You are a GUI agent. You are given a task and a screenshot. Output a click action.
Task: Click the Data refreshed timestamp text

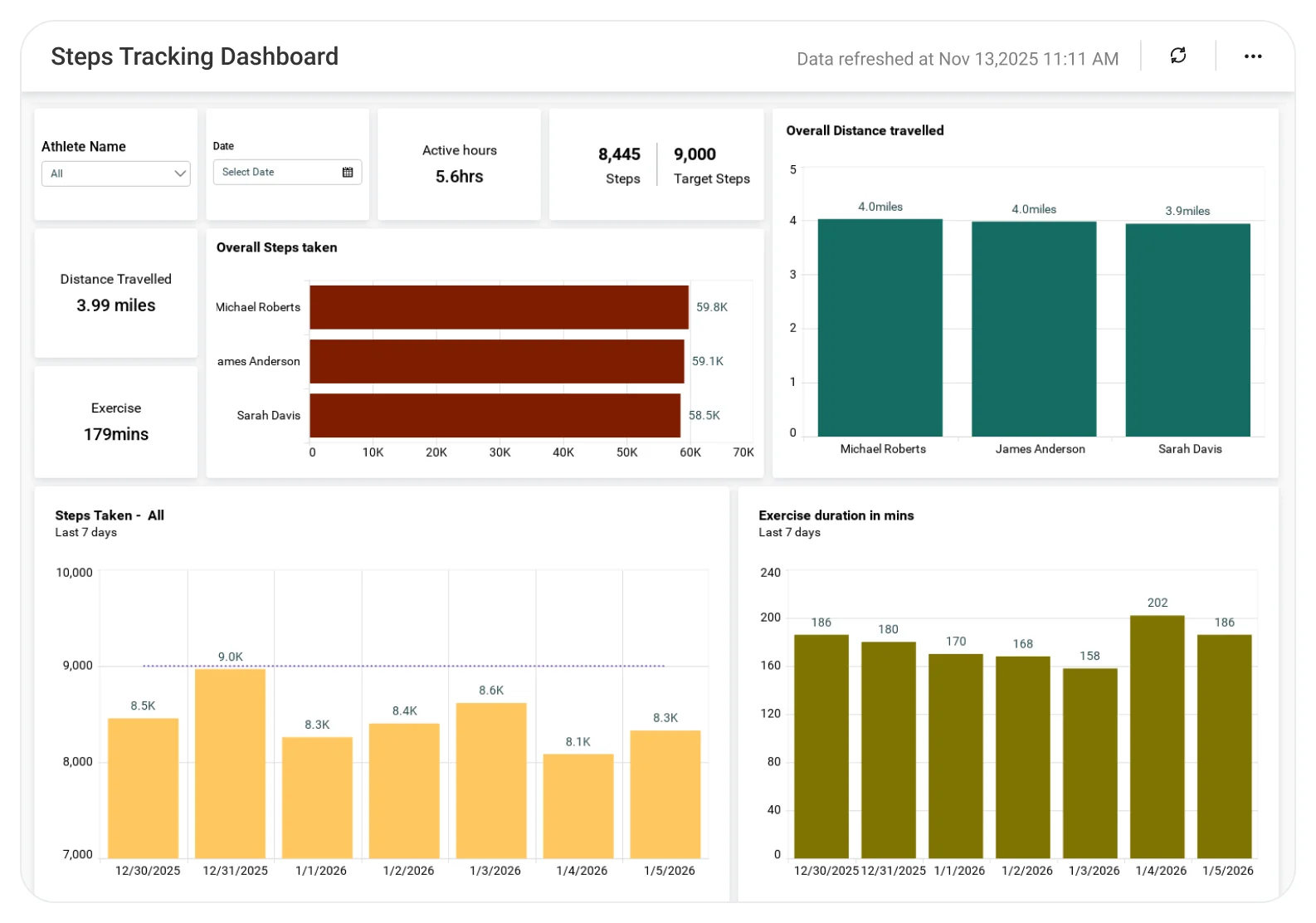pos(958,59)
